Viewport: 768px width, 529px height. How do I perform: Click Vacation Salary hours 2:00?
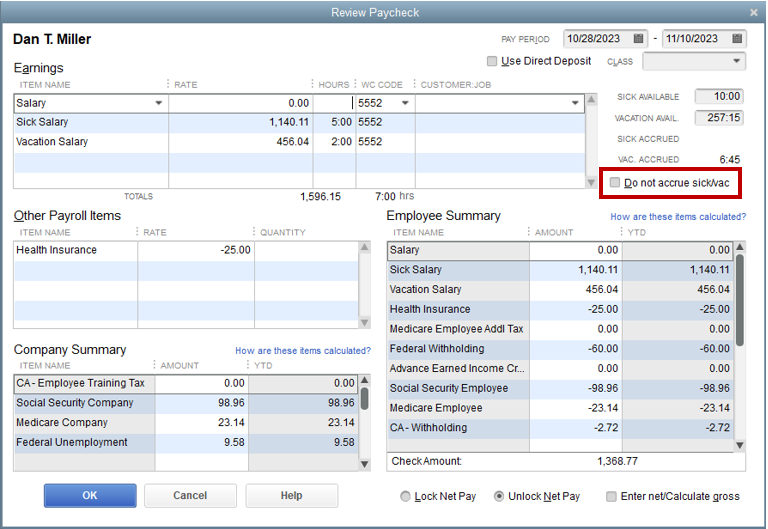click(341, 142)
